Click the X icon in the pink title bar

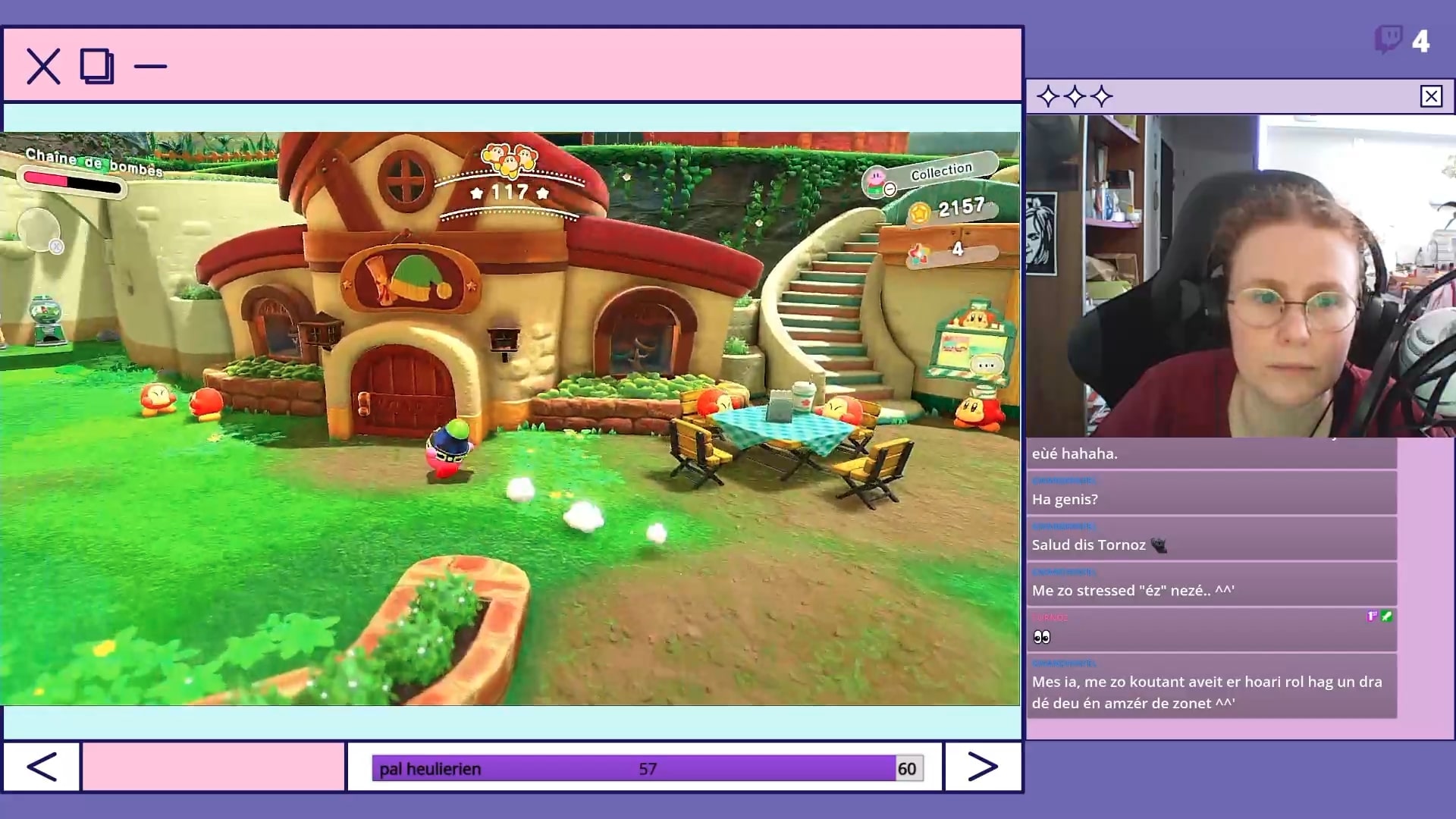43,66
